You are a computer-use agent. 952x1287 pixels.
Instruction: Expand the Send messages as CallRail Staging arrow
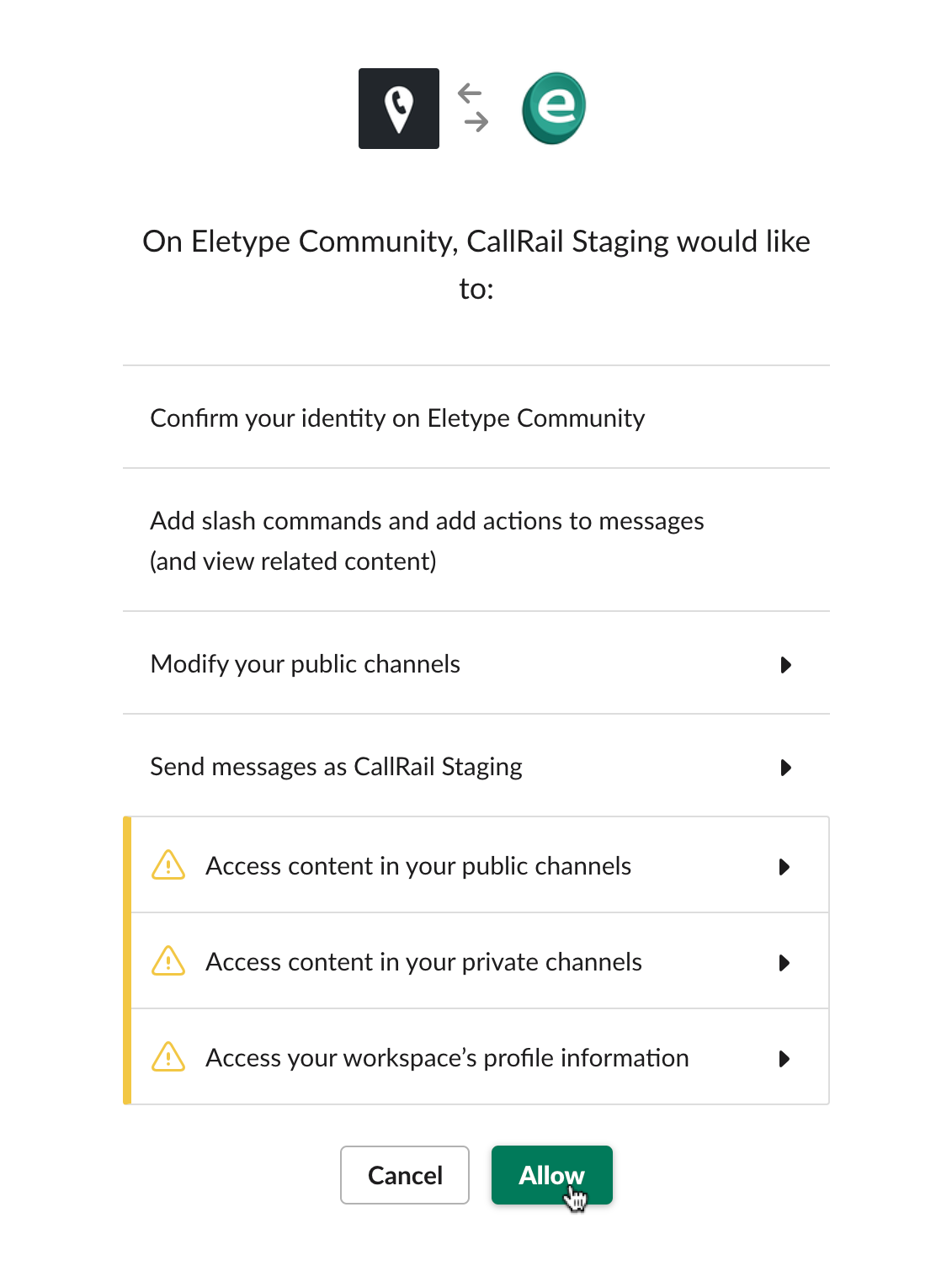[785, 768]
